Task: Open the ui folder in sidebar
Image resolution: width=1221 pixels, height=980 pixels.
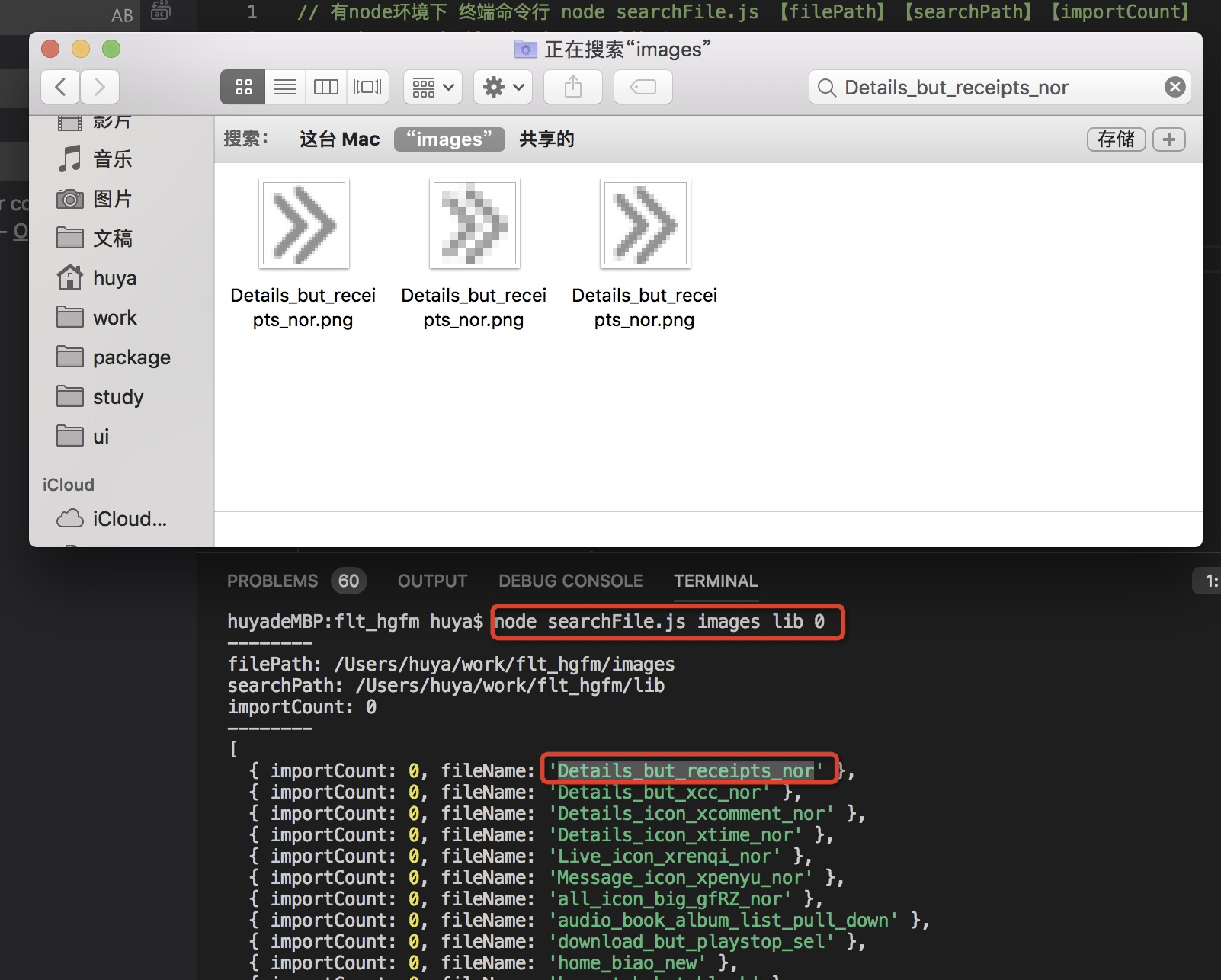Action: (101, 437)
